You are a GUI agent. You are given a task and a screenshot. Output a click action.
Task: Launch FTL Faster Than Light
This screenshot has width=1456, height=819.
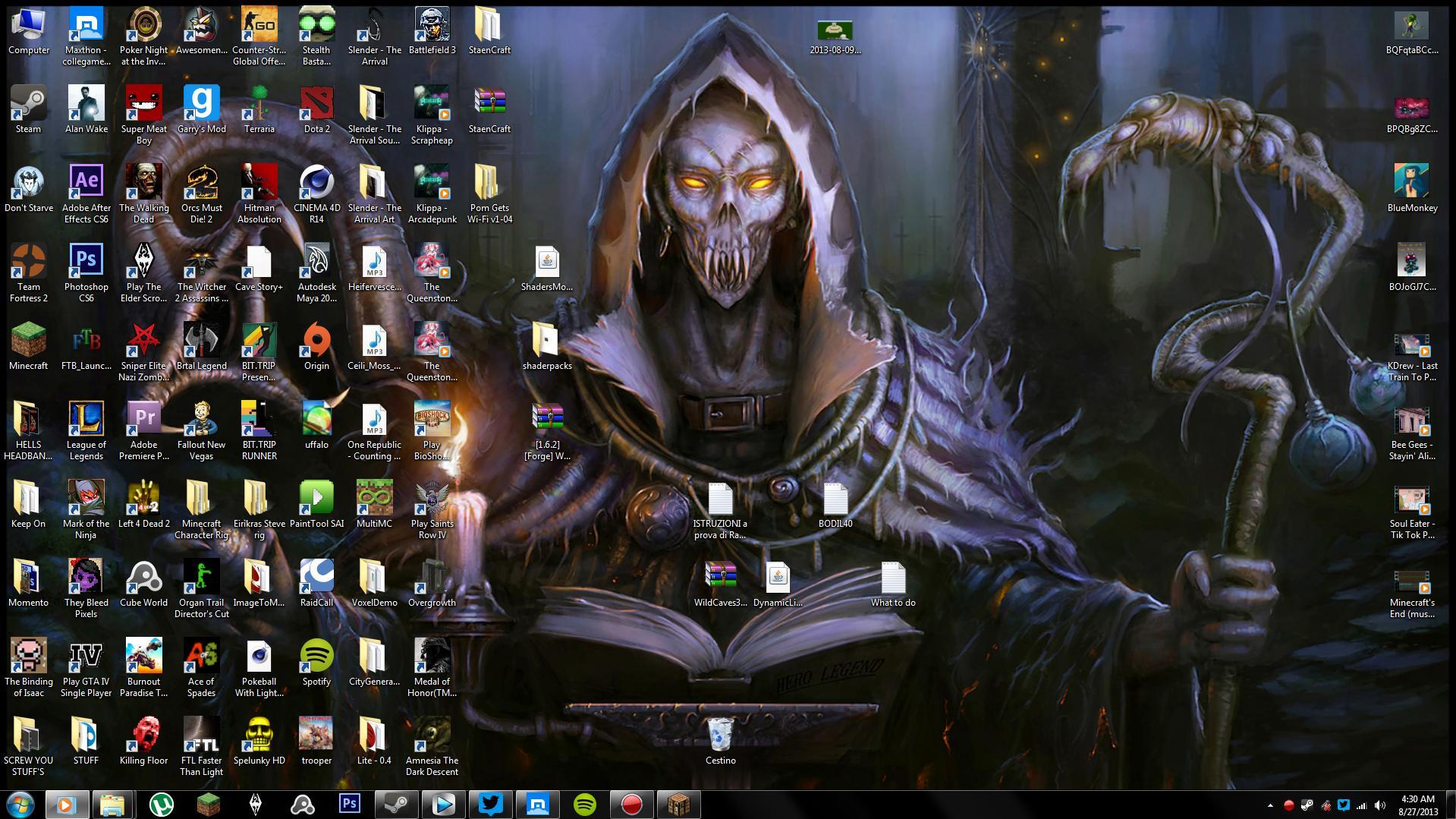pos(201,747)
